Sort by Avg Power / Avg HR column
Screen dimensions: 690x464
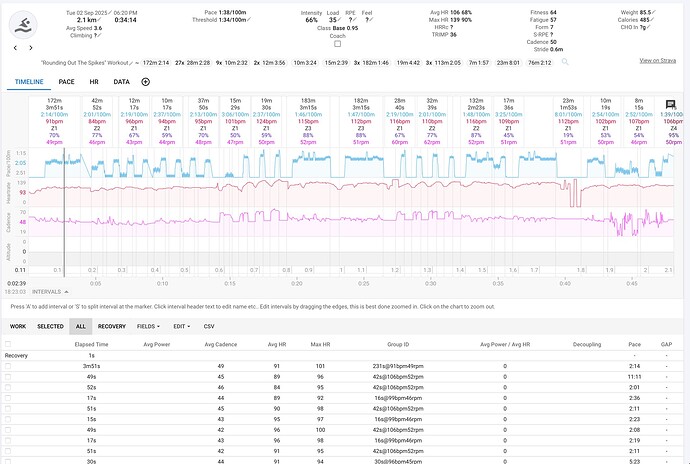pos(505,344)
